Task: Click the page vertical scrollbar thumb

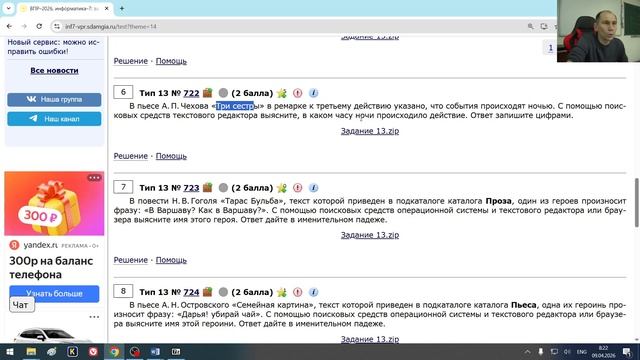Action: coord(637,203)
